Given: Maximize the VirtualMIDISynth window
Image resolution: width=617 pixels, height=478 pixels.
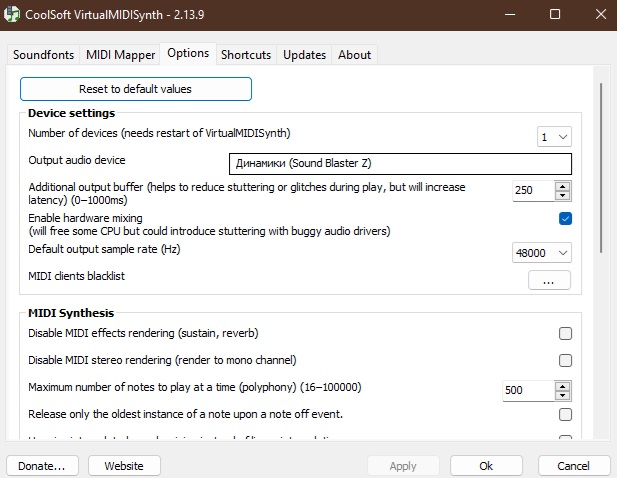Looking at the screenshot, I should coord(555,15).
